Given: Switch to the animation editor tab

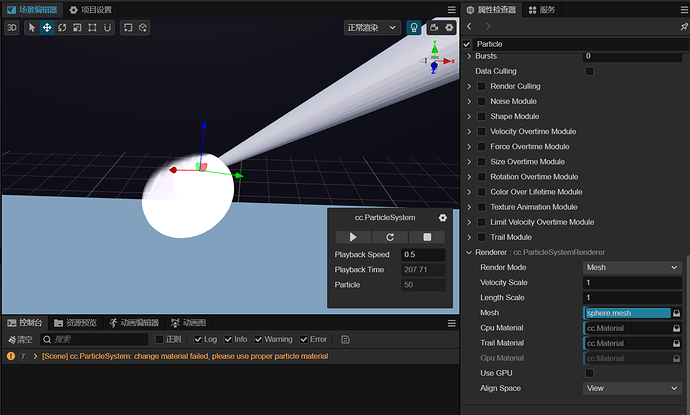Looking at the screenshot, I should pyautogui.click(x=134, y=323).
